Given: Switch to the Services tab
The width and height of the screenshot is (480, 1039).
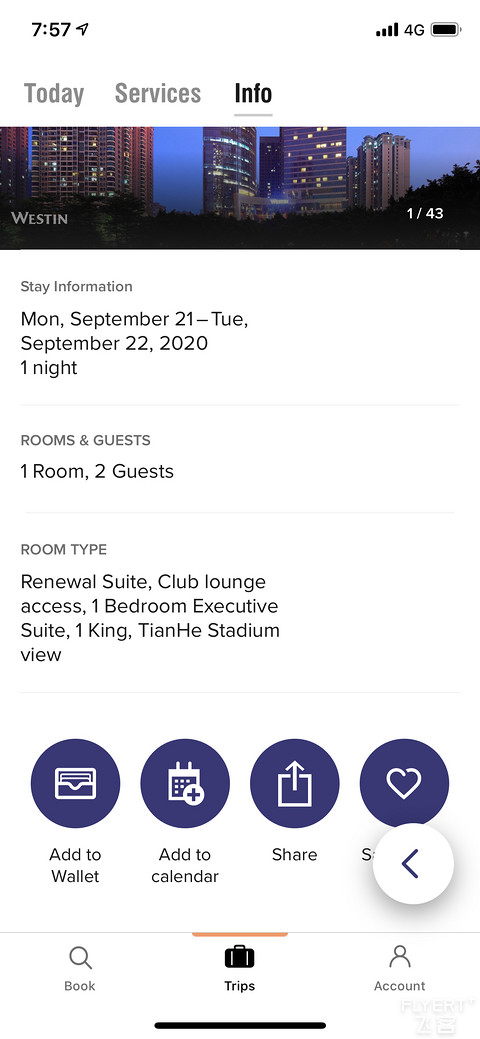Looking at the screenshot, I should pyautogui.click(x=158, y=93).
